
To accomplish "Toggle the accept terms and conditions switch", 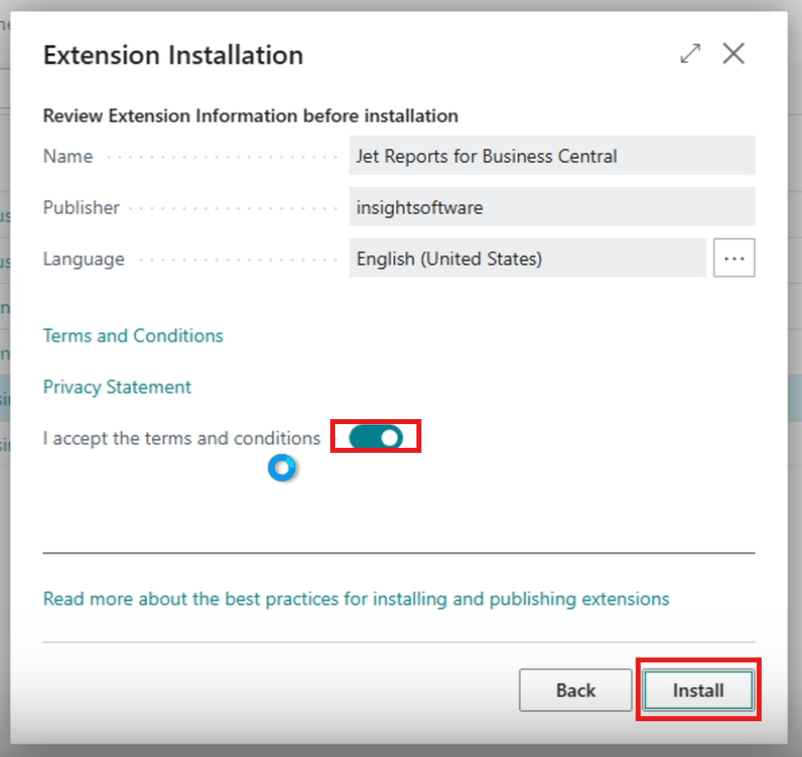I will 376,437.
